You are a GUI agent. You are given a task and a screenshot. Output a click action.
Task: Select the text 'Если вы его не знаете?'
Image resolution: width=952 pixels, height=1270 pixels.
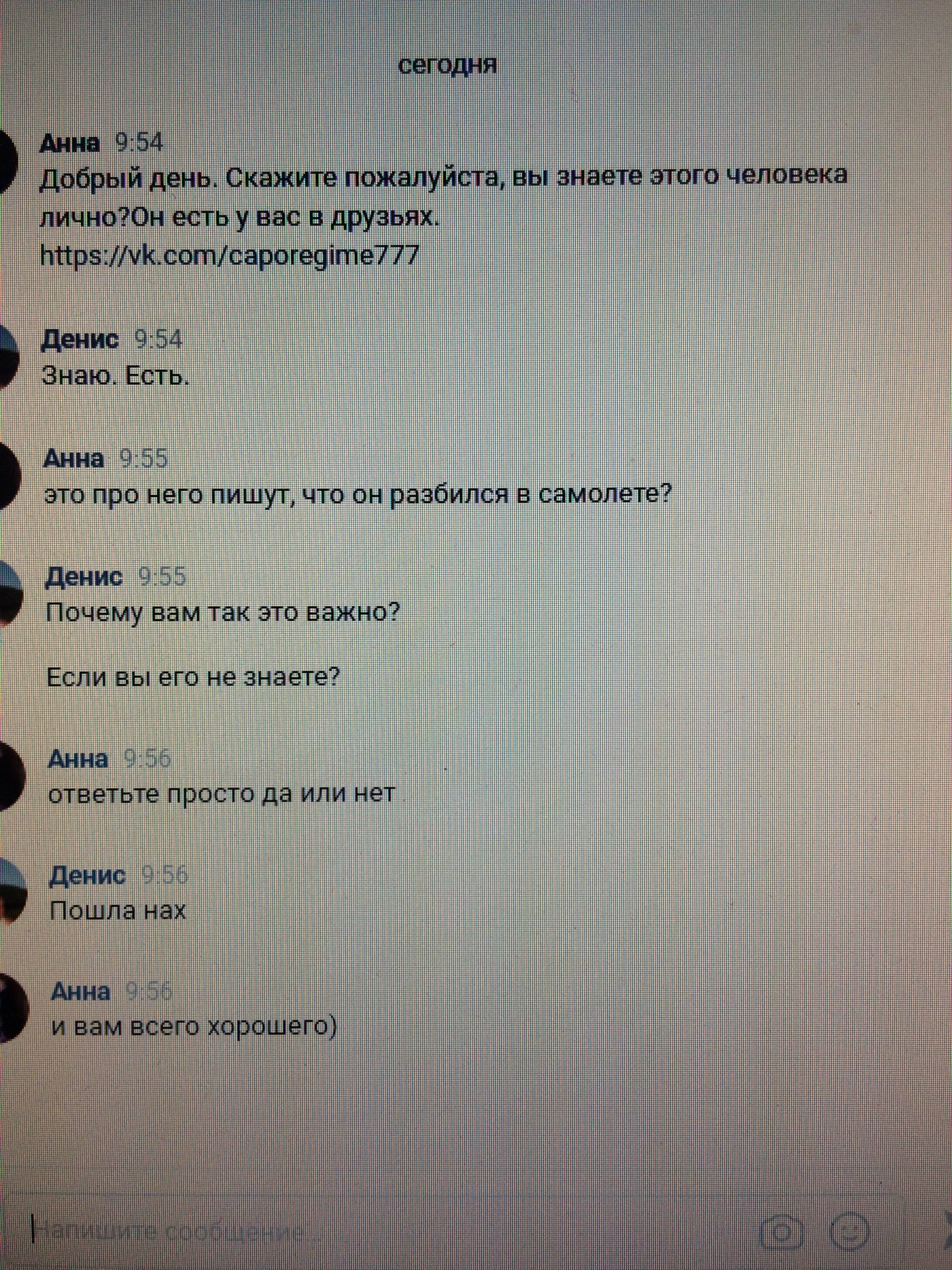pyautogui.click(x=193, y=677)
